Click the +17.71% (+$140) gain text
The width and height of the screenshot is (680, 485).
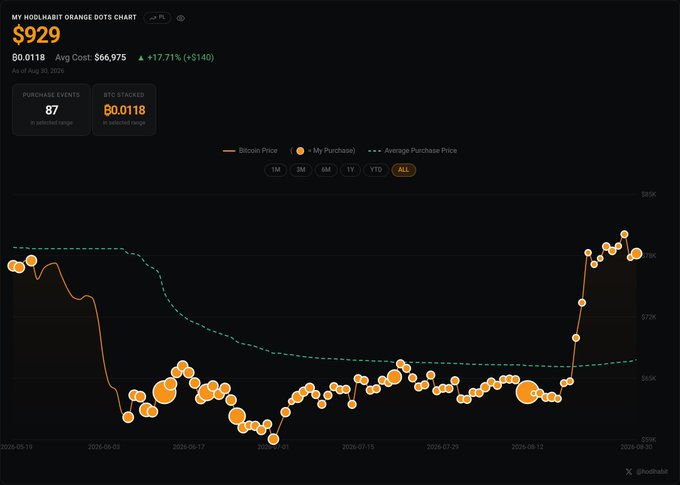180,57
